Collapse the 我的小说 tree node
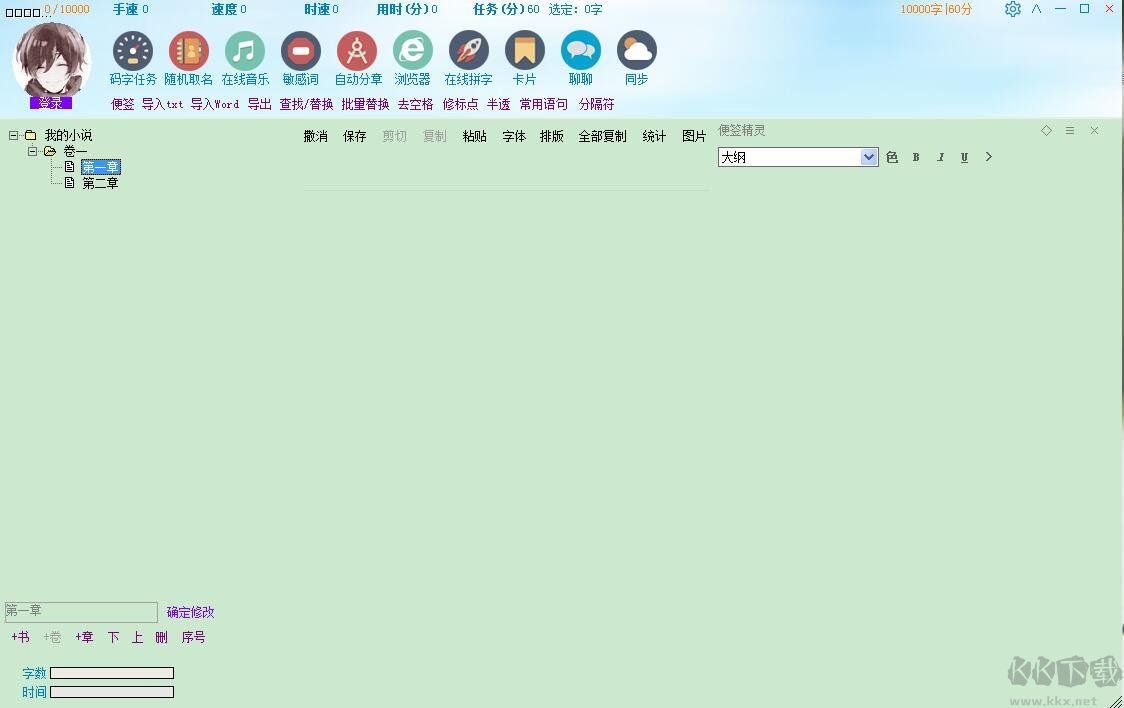Screen dimensions: 1124x708 pos(13,133)
